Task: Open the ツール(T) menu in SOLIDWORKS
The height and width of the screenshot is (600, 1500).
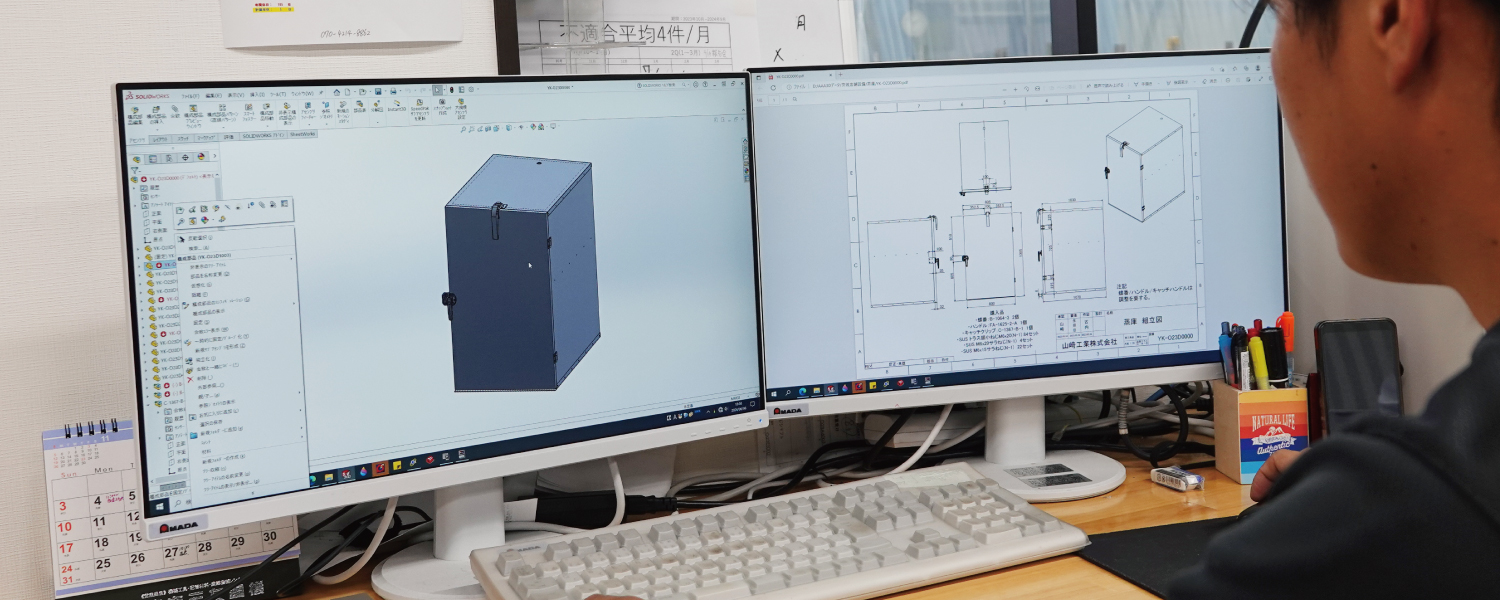Action: click(278, 95)
